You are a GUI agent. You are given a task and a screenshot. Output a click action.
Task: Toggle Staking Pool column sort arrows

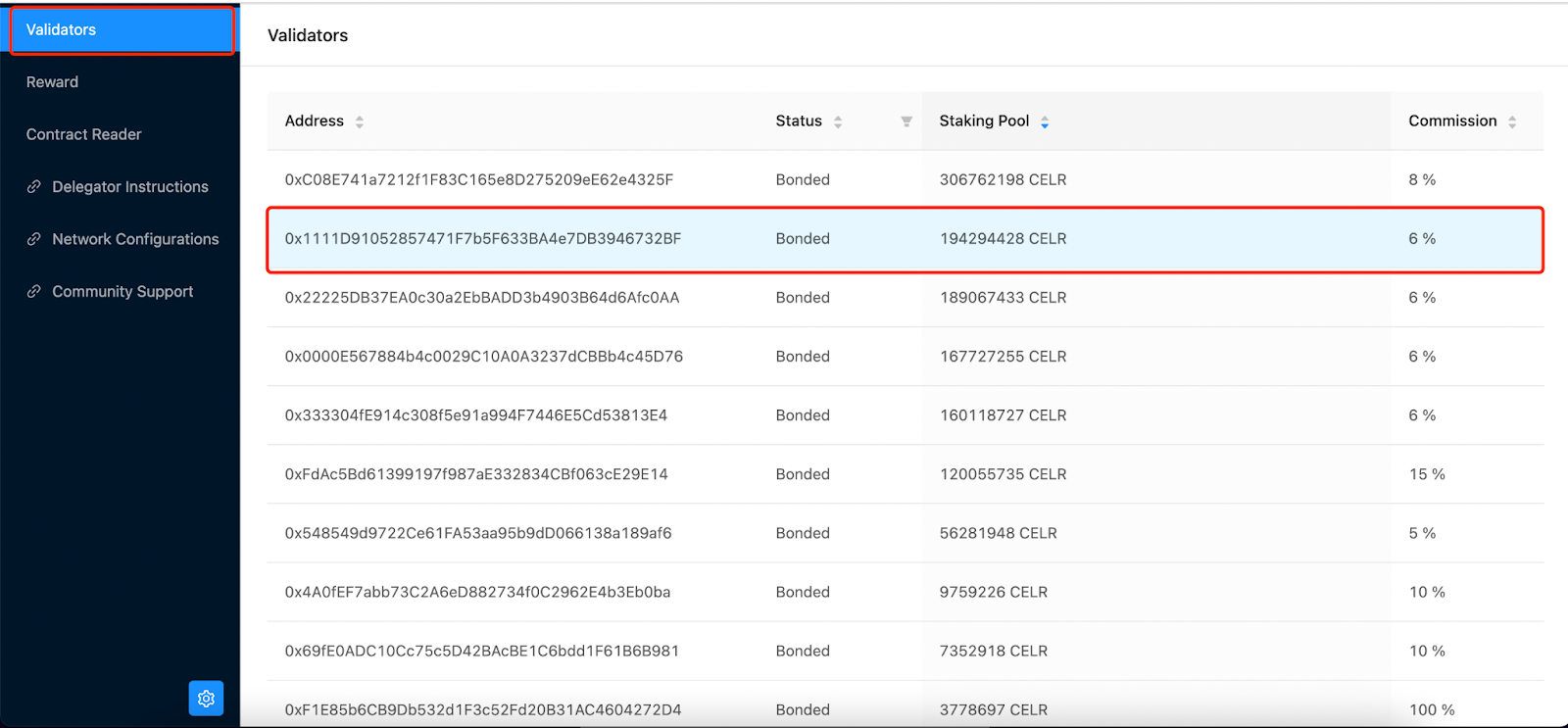(x=1045, y=121)
